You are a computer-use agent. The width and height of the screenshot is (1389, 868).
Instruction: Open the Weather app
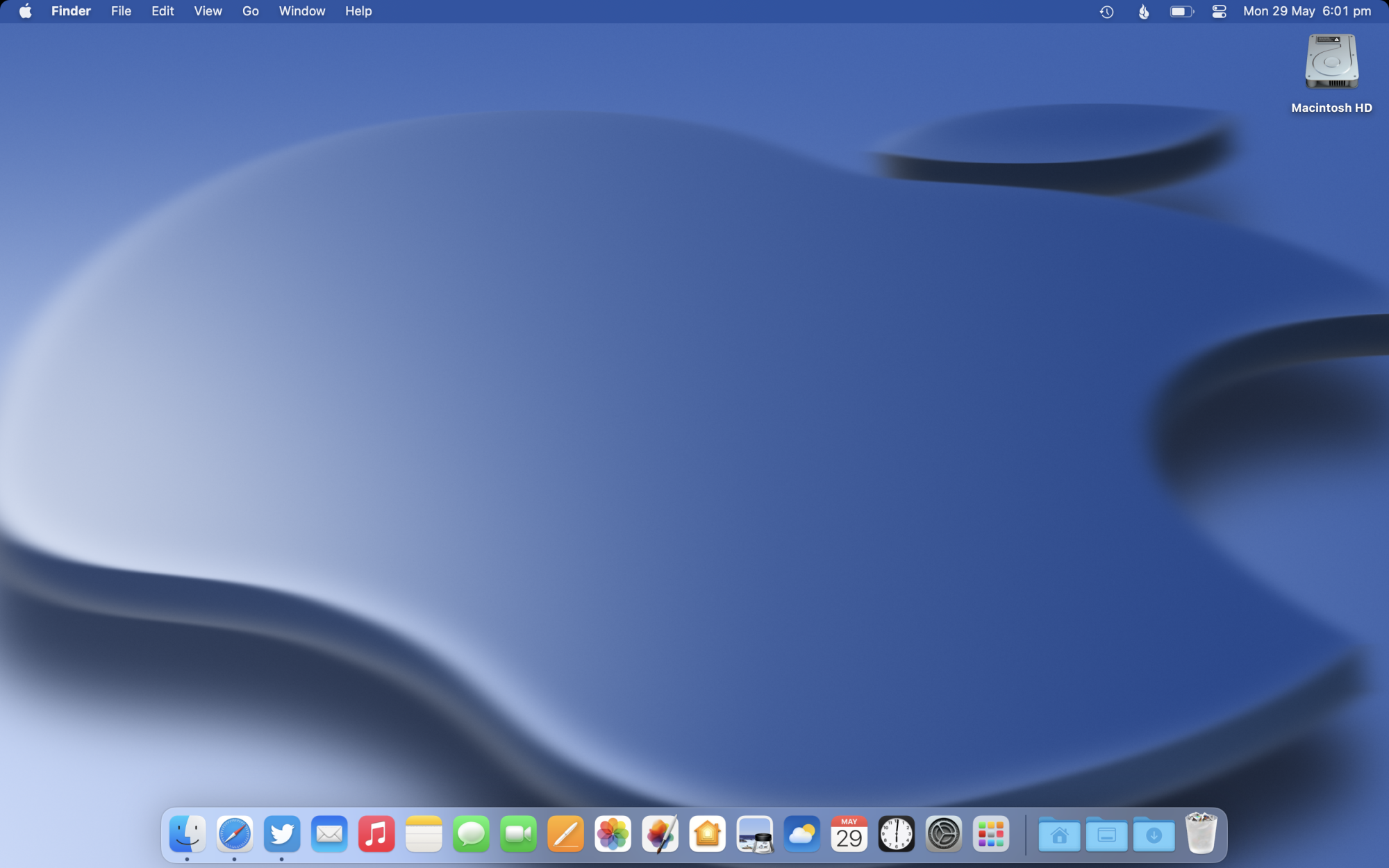801,834
